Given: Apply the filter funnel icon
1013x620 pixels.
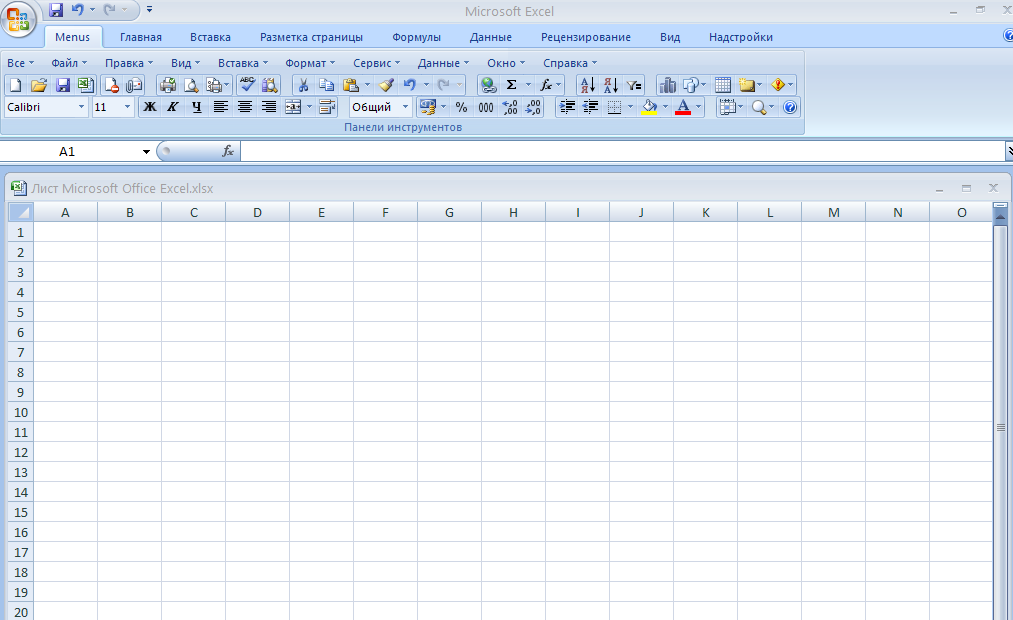Looking at the screenshot, I should click(634, 85).
